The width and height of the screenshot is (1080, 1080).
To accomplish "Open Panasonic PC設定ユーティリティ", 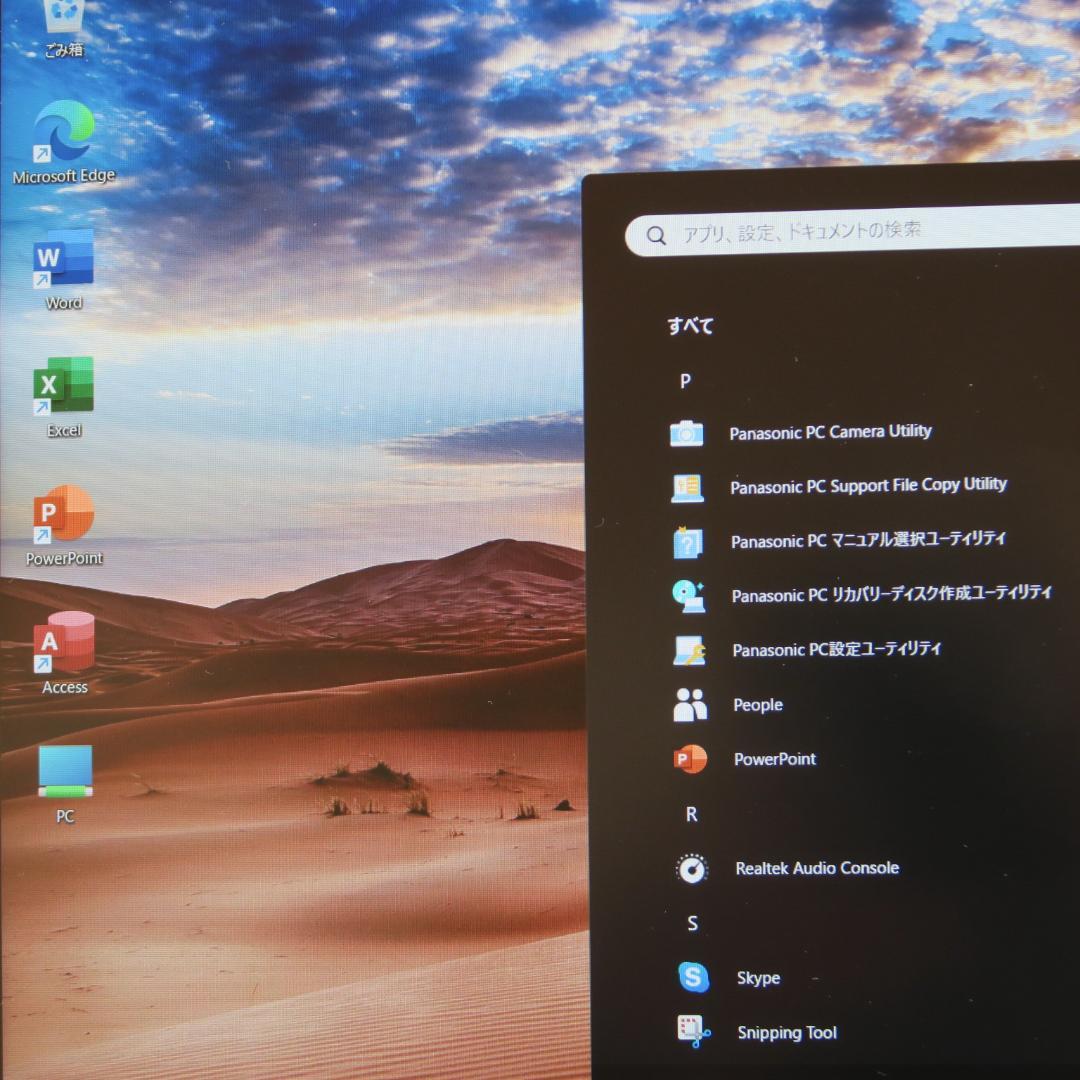I will (x=836, y=649).
